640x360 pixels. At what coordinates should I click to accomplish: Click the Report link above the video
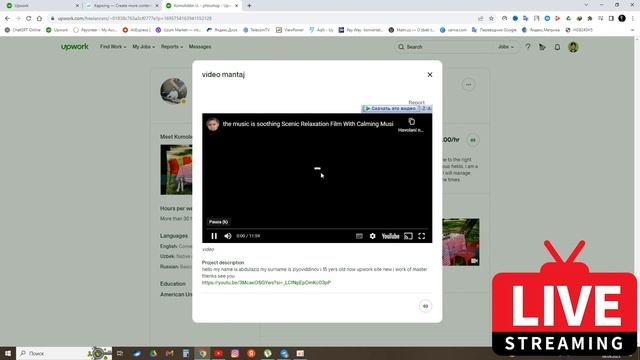pos(416,102)
